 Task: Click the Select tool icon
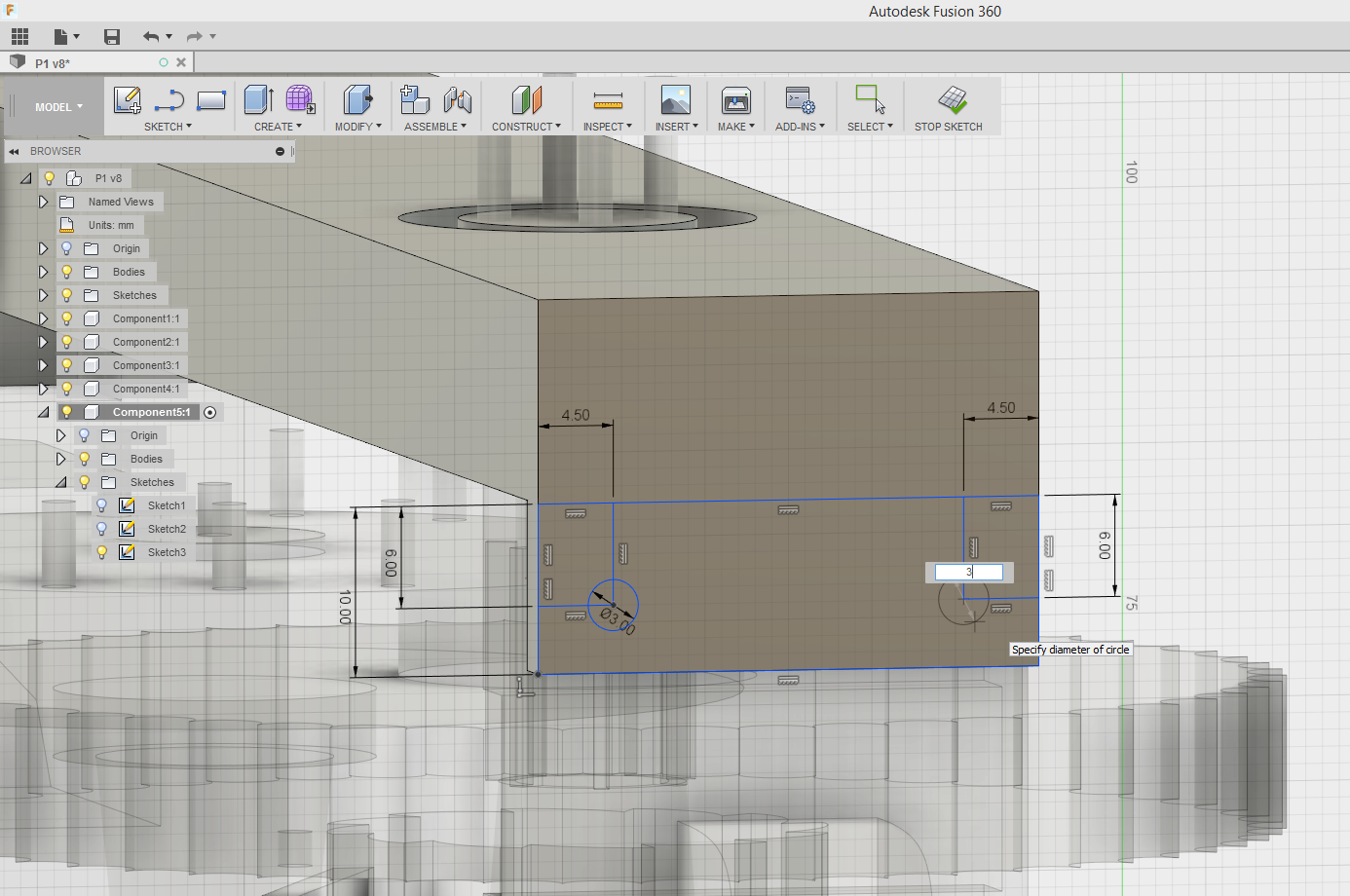pyautogui.click(x=870, y=99)
